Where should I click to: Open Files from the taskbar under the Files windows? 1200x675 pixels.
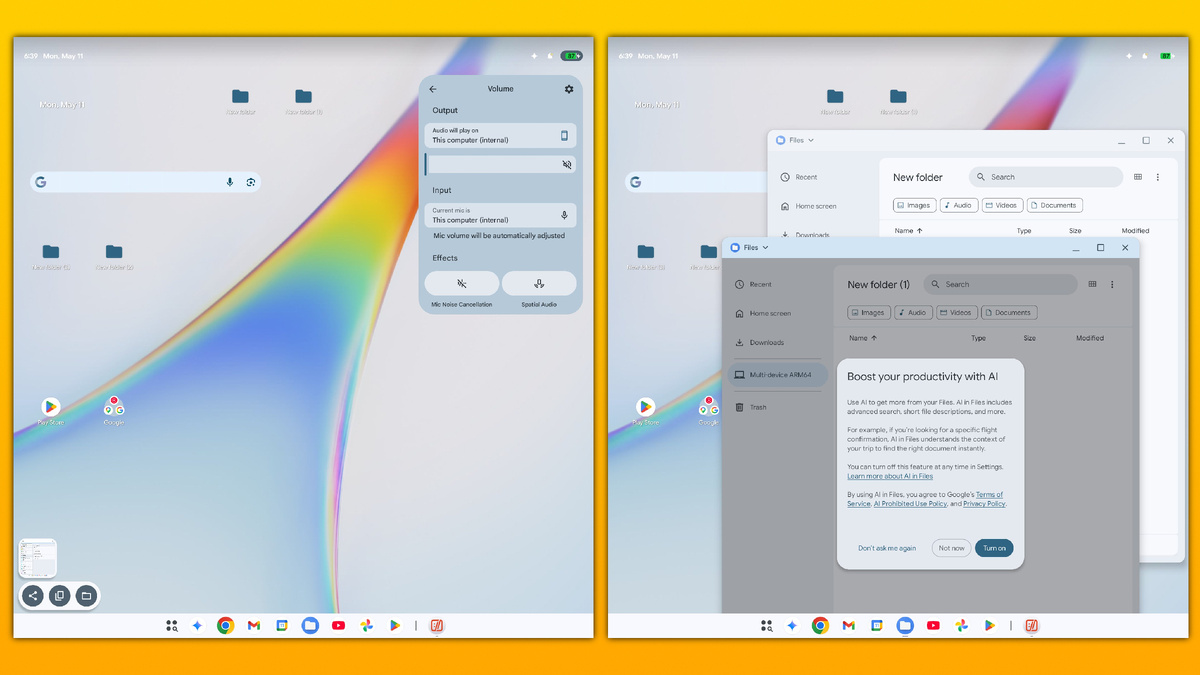tap(905, 625)
